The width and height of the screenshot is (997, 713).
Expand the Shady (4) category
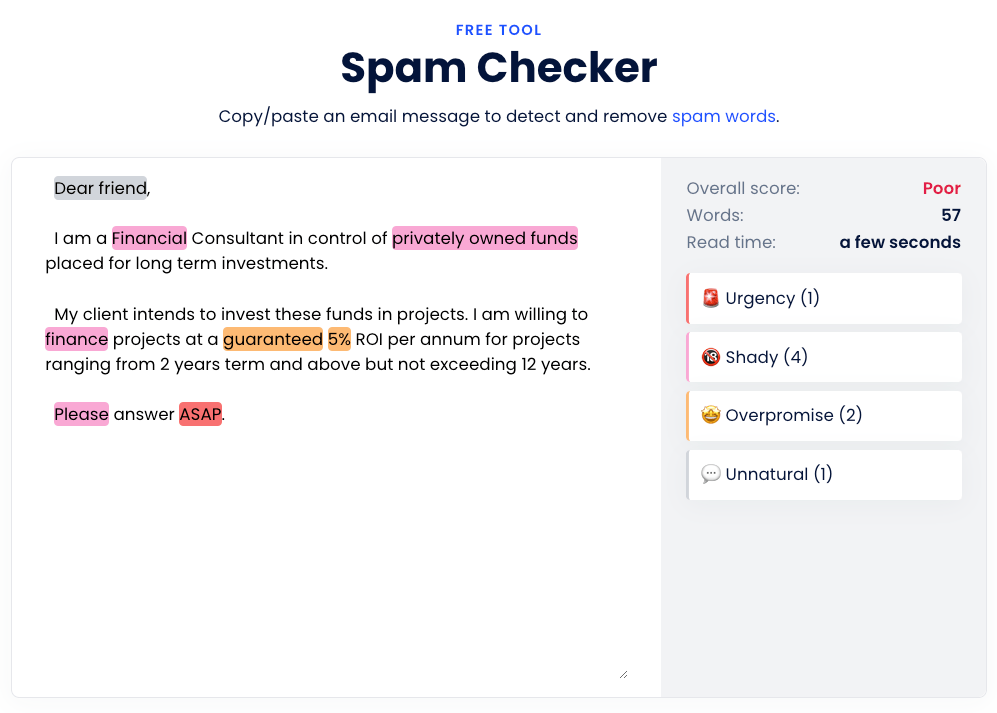point(824,357)
